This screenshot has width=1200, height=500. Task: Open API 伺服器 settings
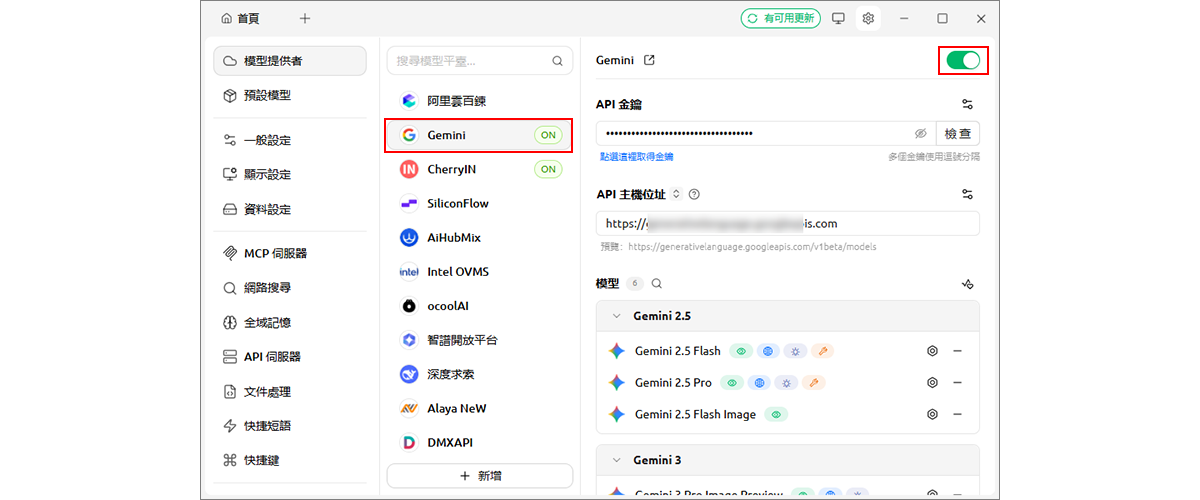[290, 356]
